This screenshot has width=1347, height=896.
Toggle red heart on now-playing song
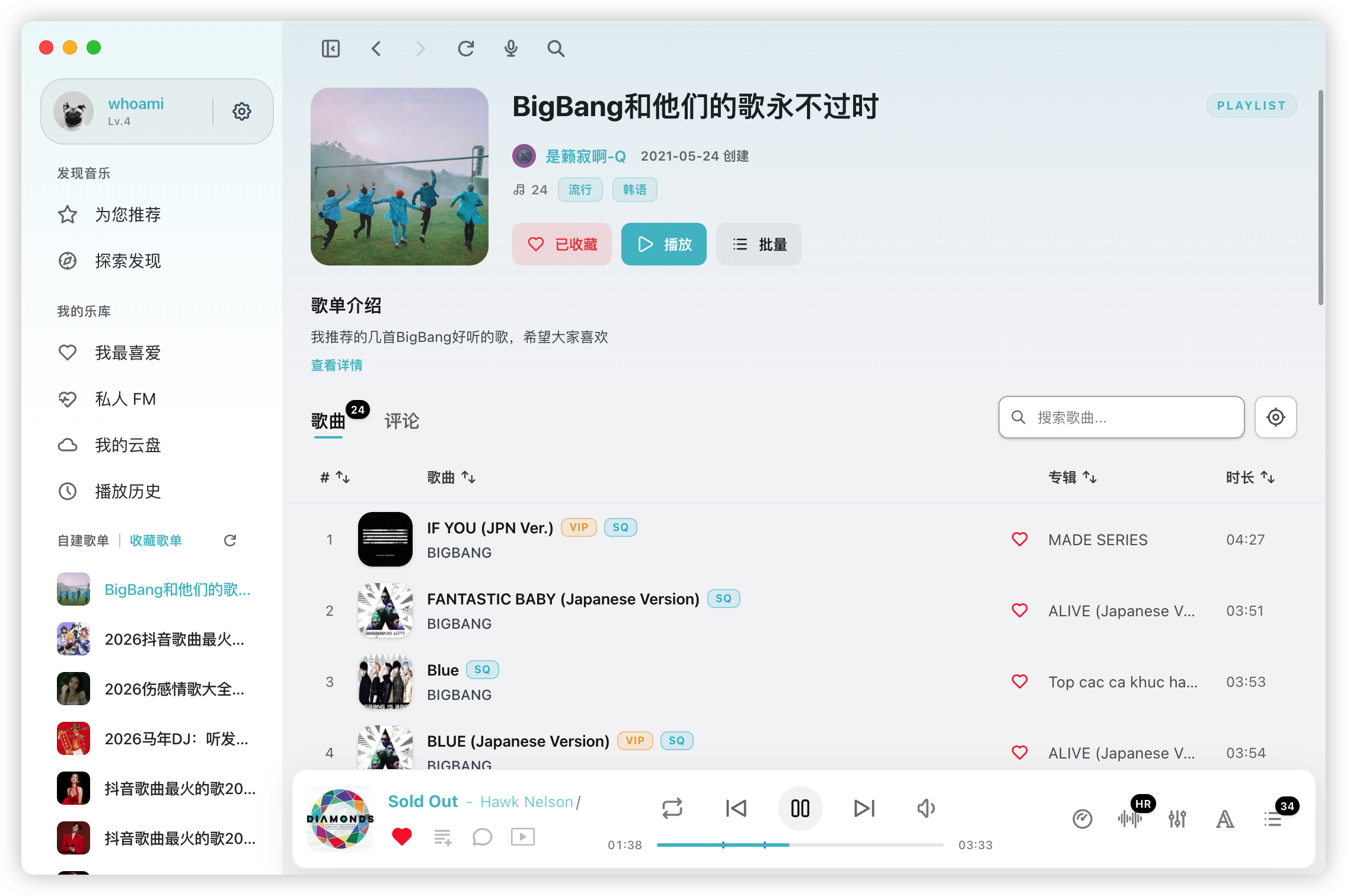pos(402,837)
